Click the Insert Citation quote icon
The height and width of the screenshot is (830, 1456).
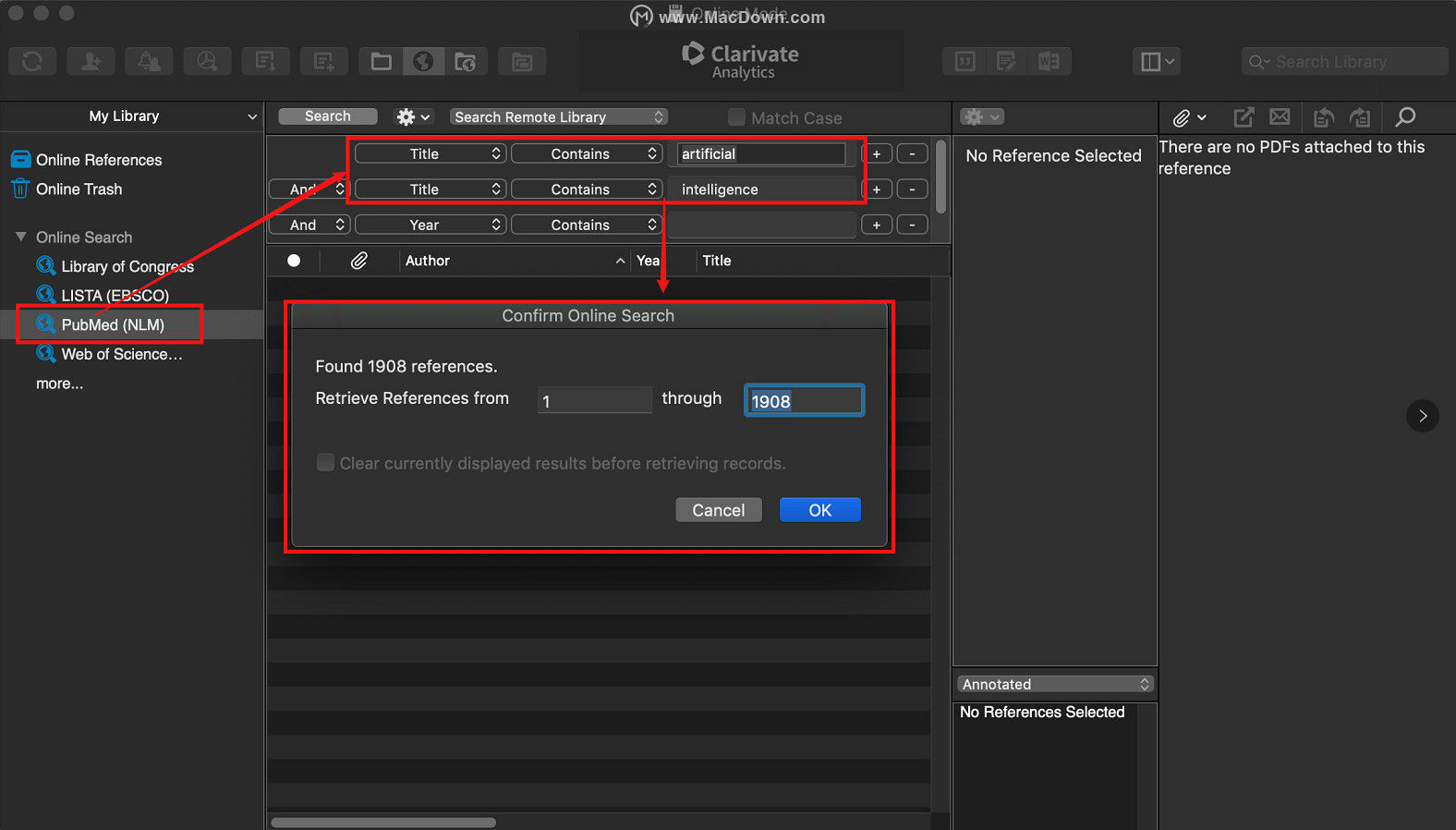point(965,61)
